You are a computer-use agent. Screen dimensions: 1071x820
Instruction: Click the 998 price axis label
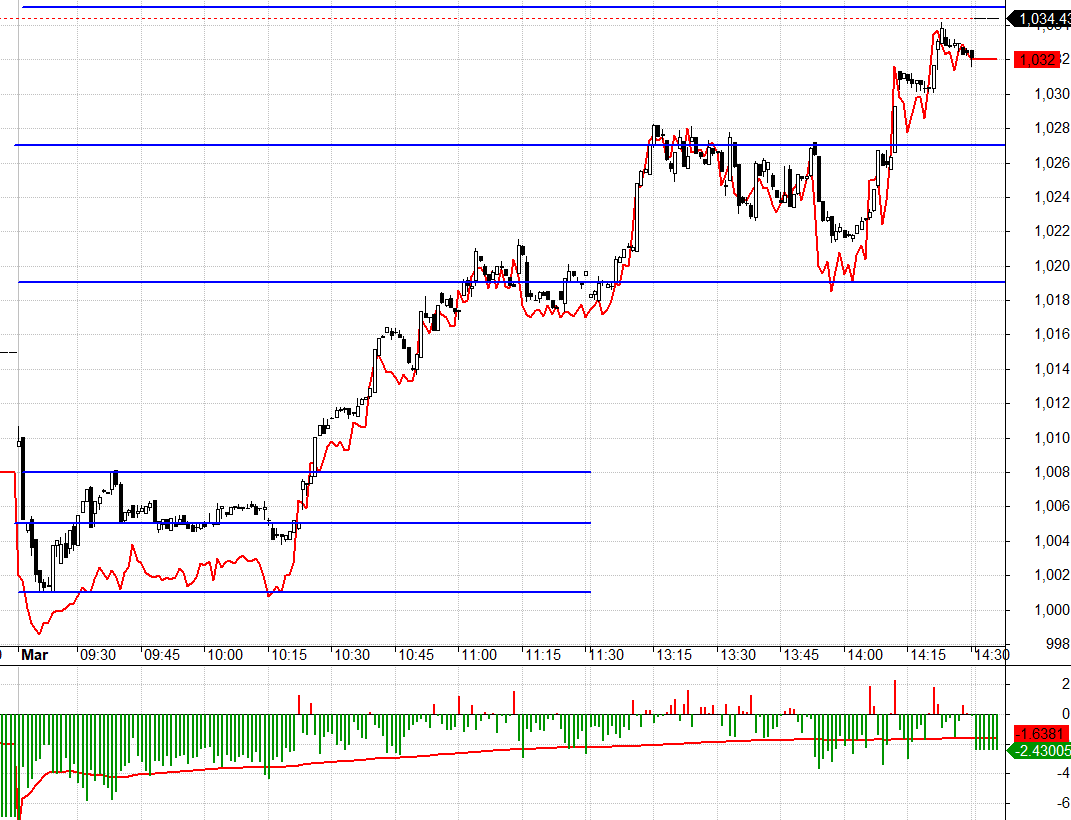click(x=1056, y=643)
